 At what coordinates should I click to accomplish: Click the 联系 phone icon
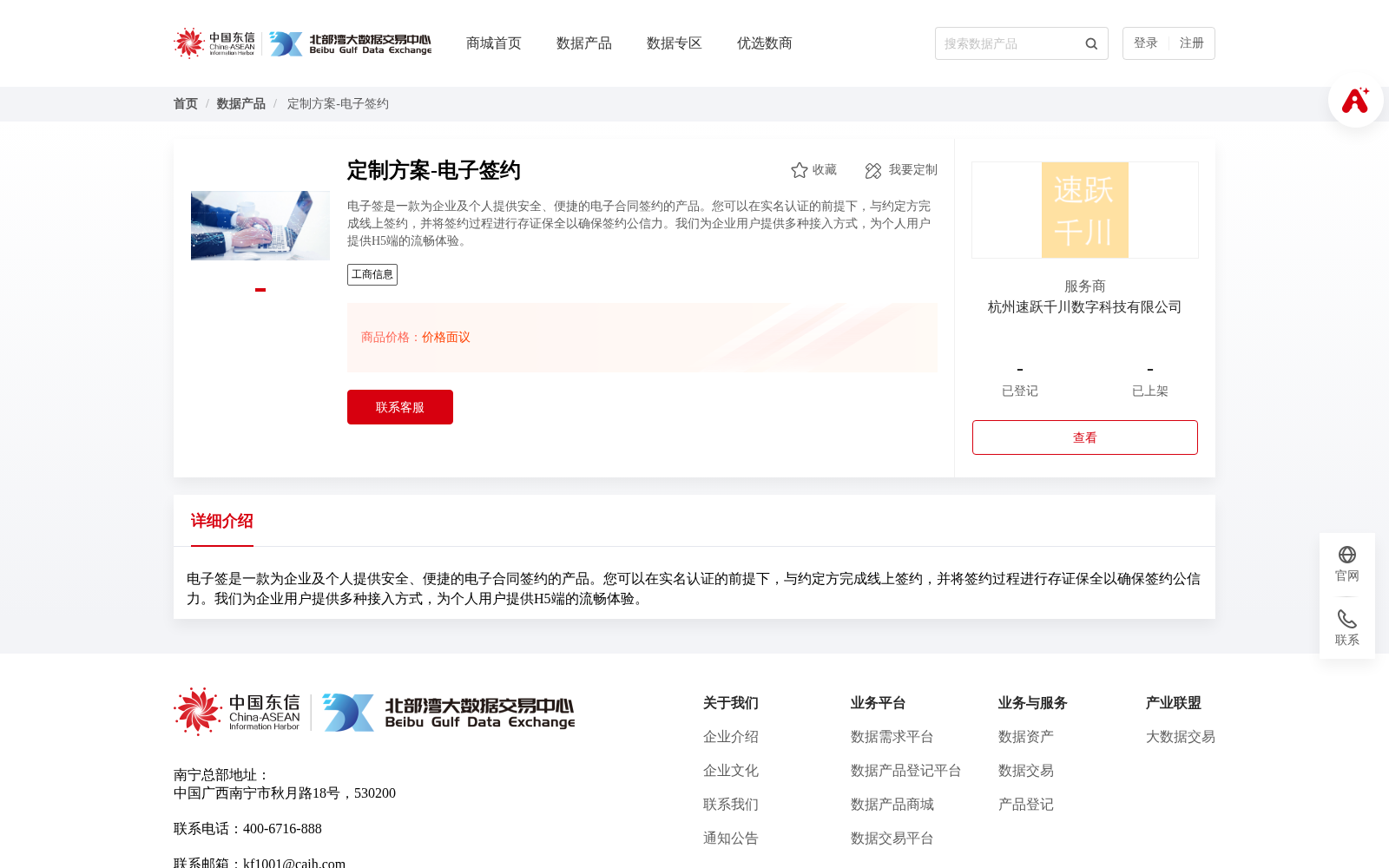click(1347, 619)
